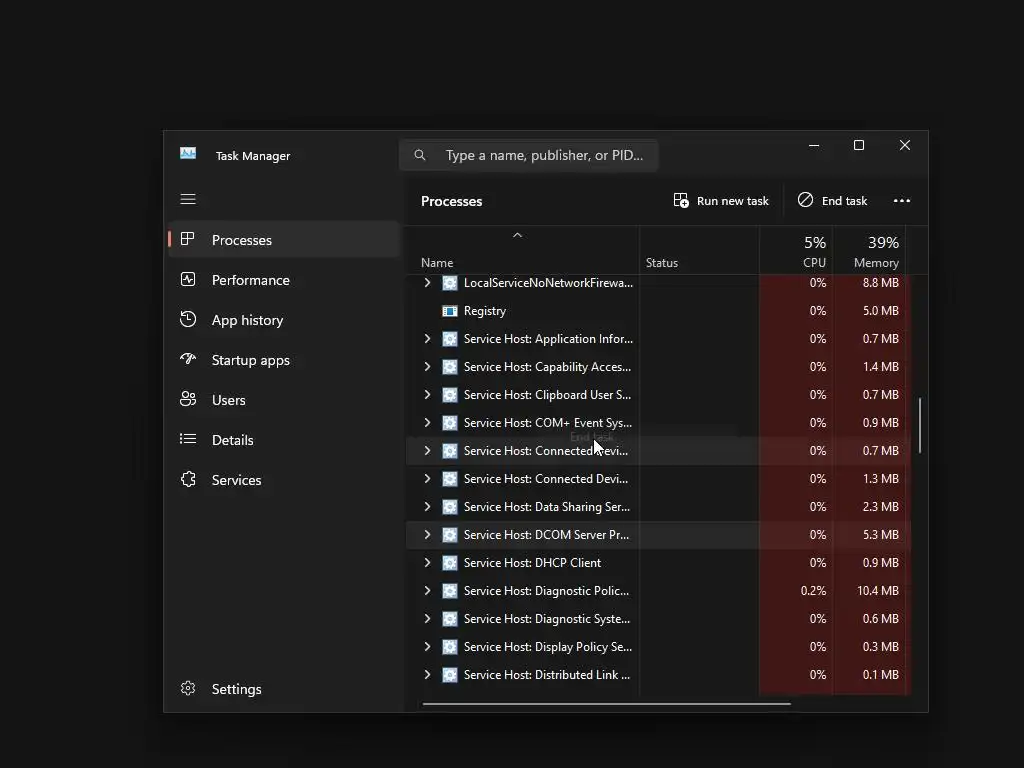Go to the Details page
The height and width of the screenshot is (768, 1024).
click(283, 440)
